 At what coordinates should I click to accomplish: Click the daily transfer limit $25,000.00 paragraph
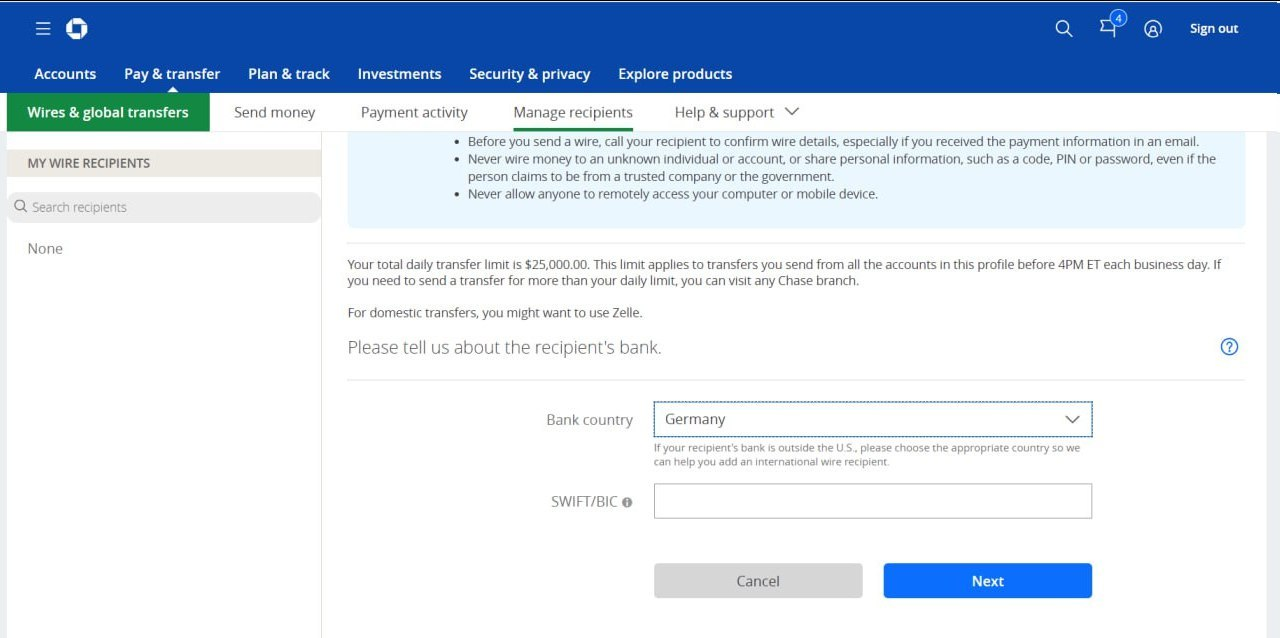(x=785, y=273)
